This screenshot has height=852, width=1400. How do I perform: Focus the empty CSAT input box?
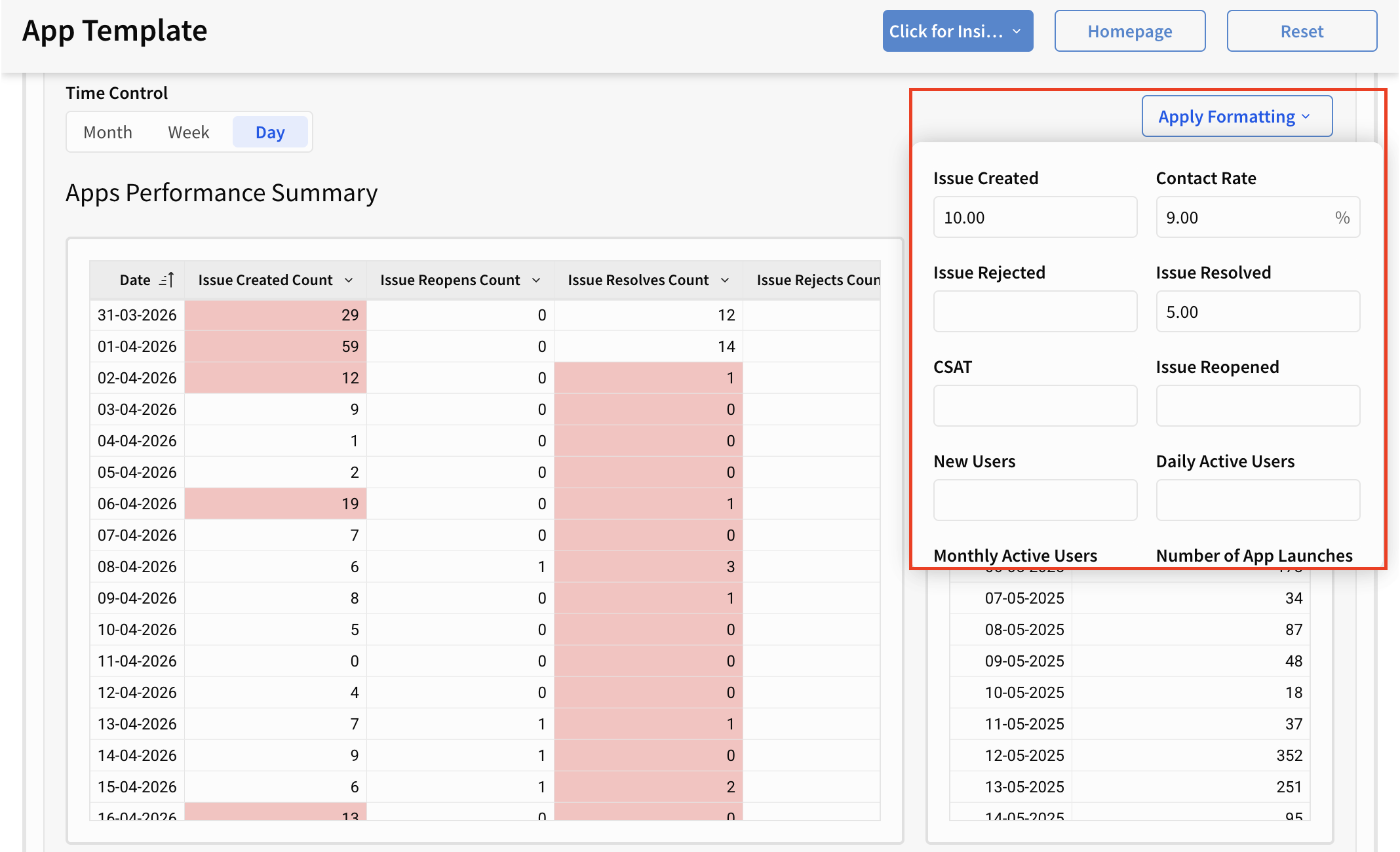click(1035, 406)
